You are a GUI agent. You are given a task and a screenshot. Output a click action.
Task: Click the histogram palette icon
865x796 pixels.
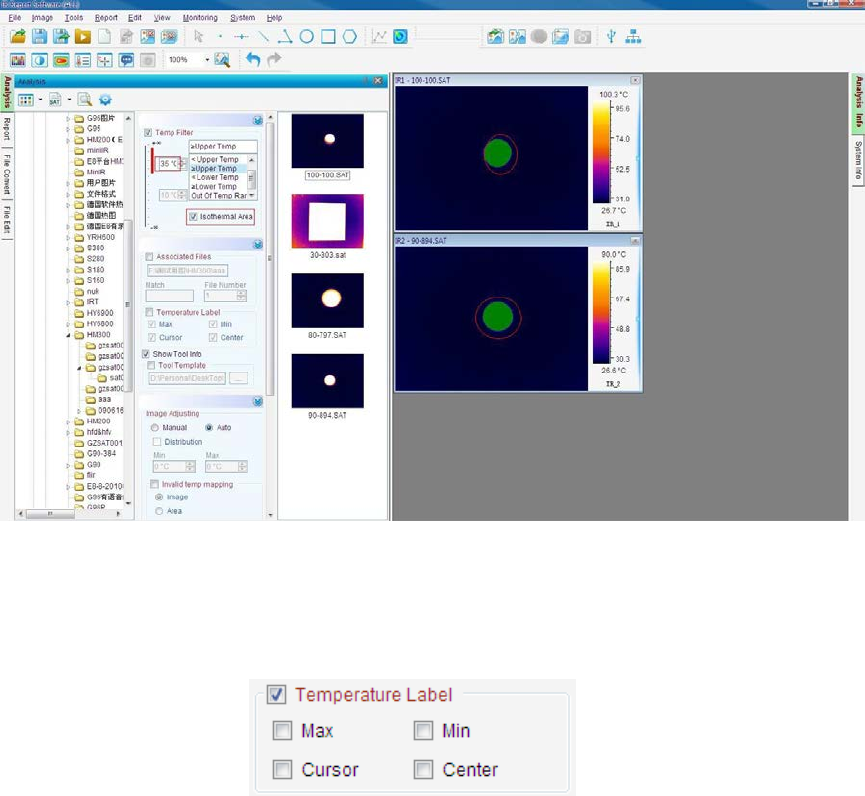click(x=18, y=60)
